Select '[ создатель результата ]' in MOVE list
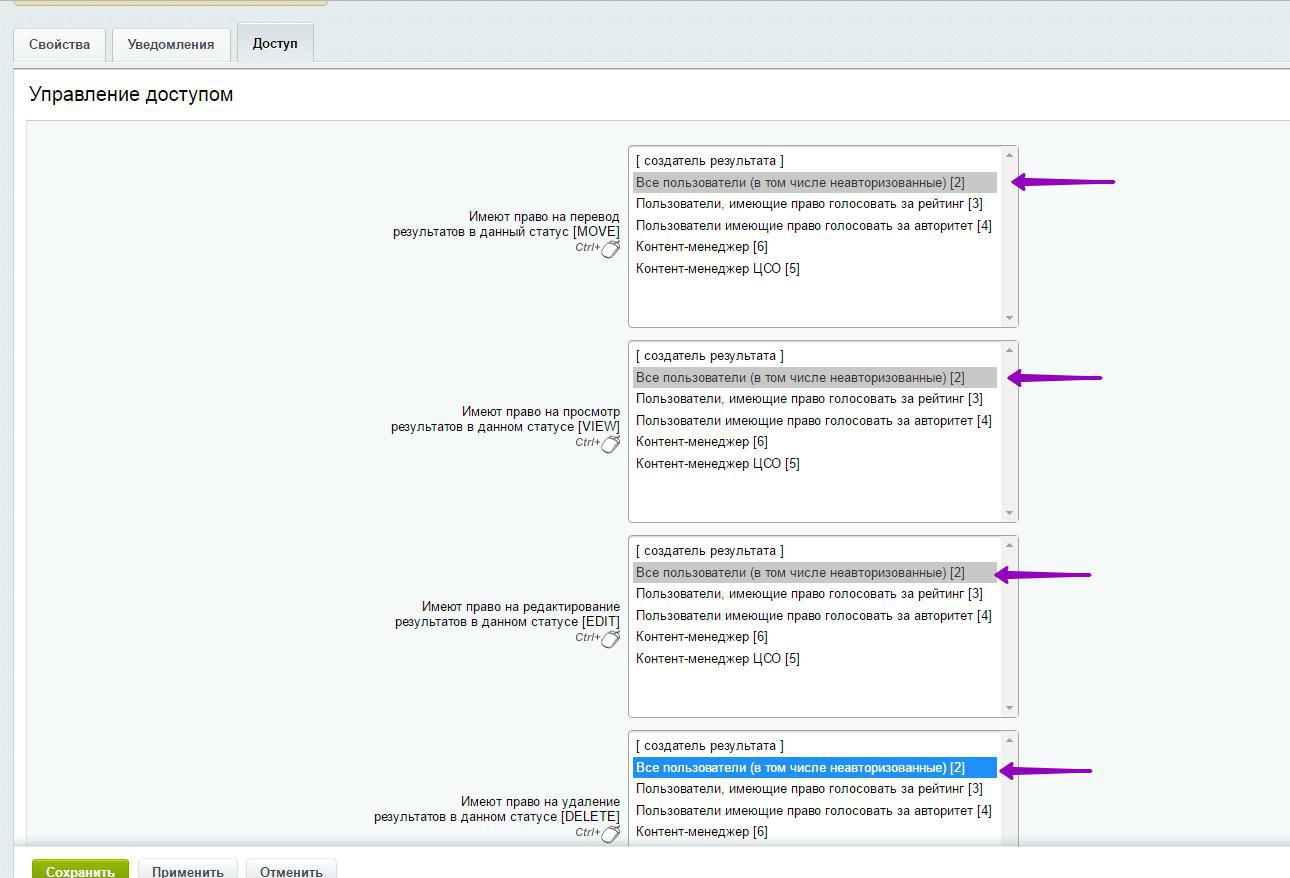The width and height of the screenshot is (1290, 878). [815, 161]
